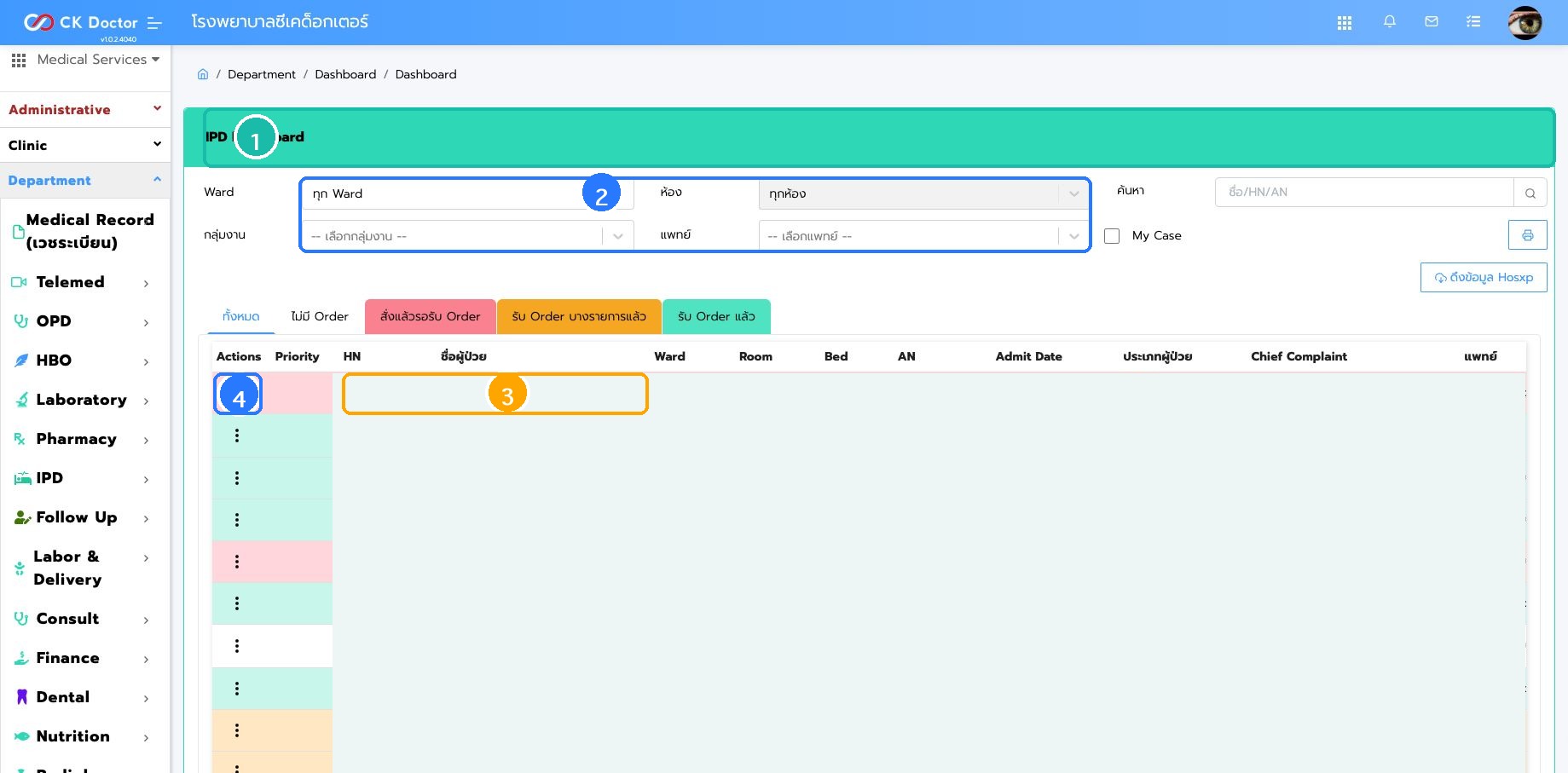Image resolution: width=1568 pixels, height=773 pixels.
Task: Expand the Telemed submenu arrow
Action: 146,283
